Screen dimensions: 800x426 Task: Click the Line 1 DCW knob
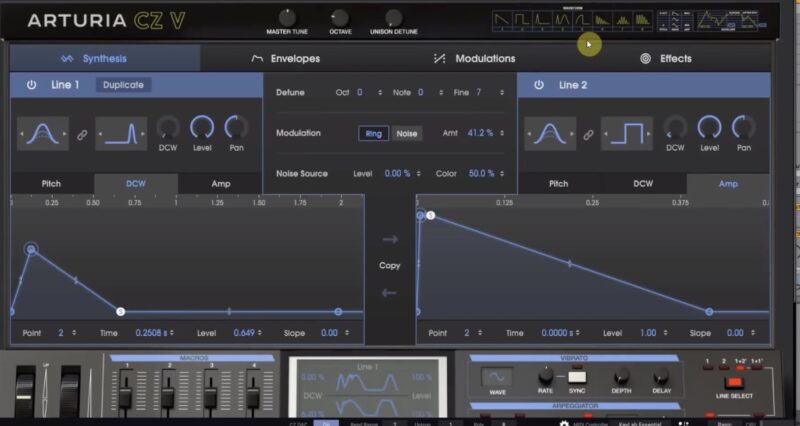pyautogui.click(x=168, y=128)
